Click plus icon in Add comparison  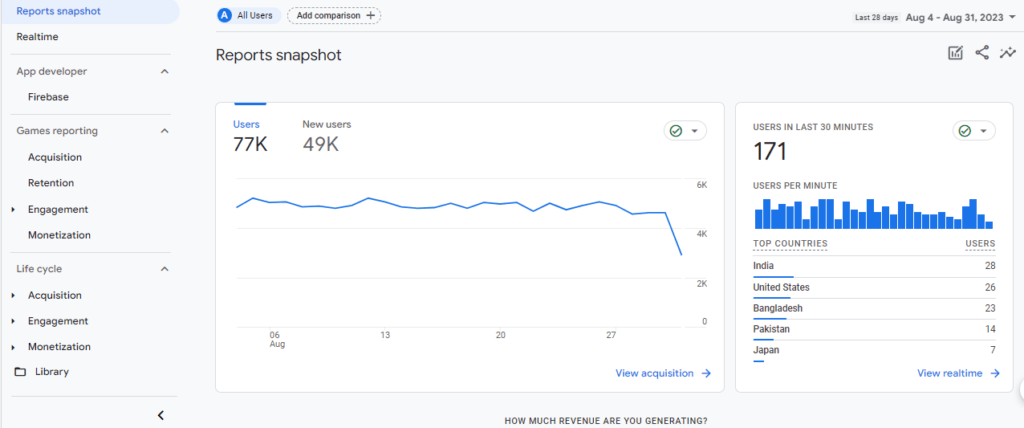(x=370, y=15)
